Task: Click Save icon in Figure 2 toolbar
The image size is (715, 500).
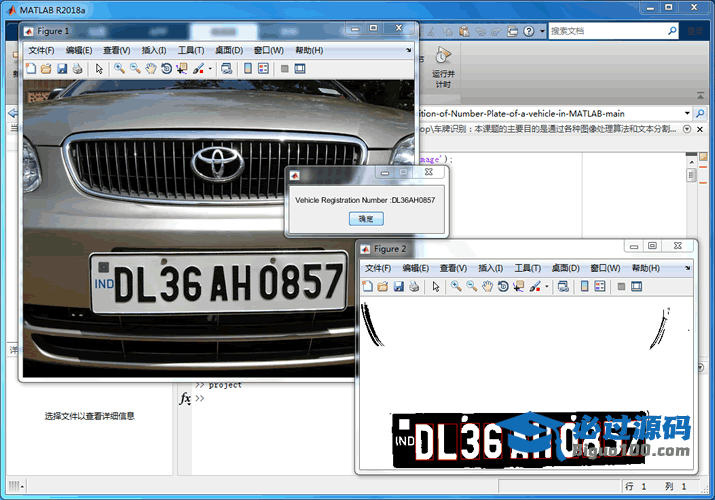Action: pyautogui.click(x=399, y=286)
